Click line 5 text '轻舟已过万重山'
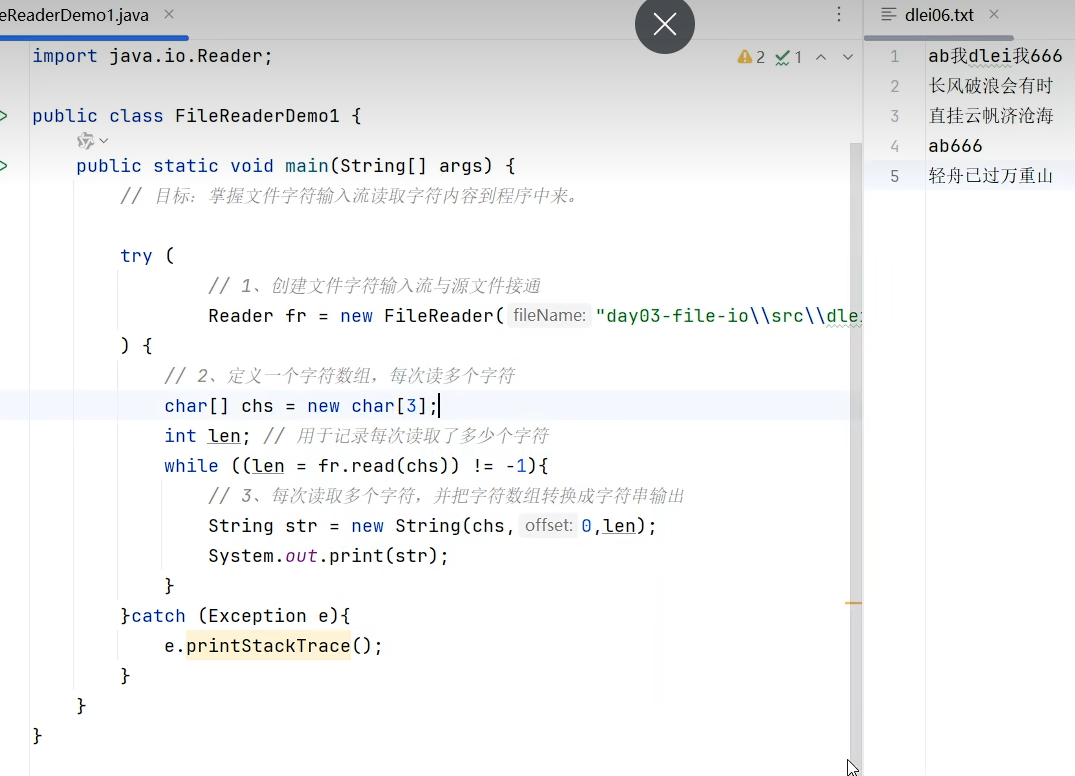The height and width of the screenshot is (776, 1075). pyautogui.click(x=990, y=176)
